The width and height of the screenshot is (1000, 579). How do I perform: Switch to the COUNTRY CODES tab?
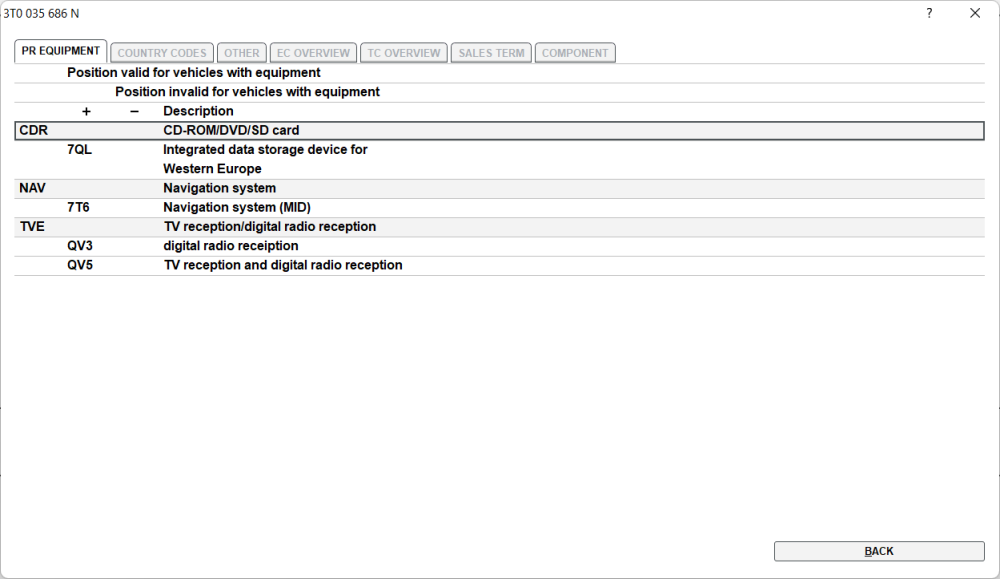(x=162, y=53)
